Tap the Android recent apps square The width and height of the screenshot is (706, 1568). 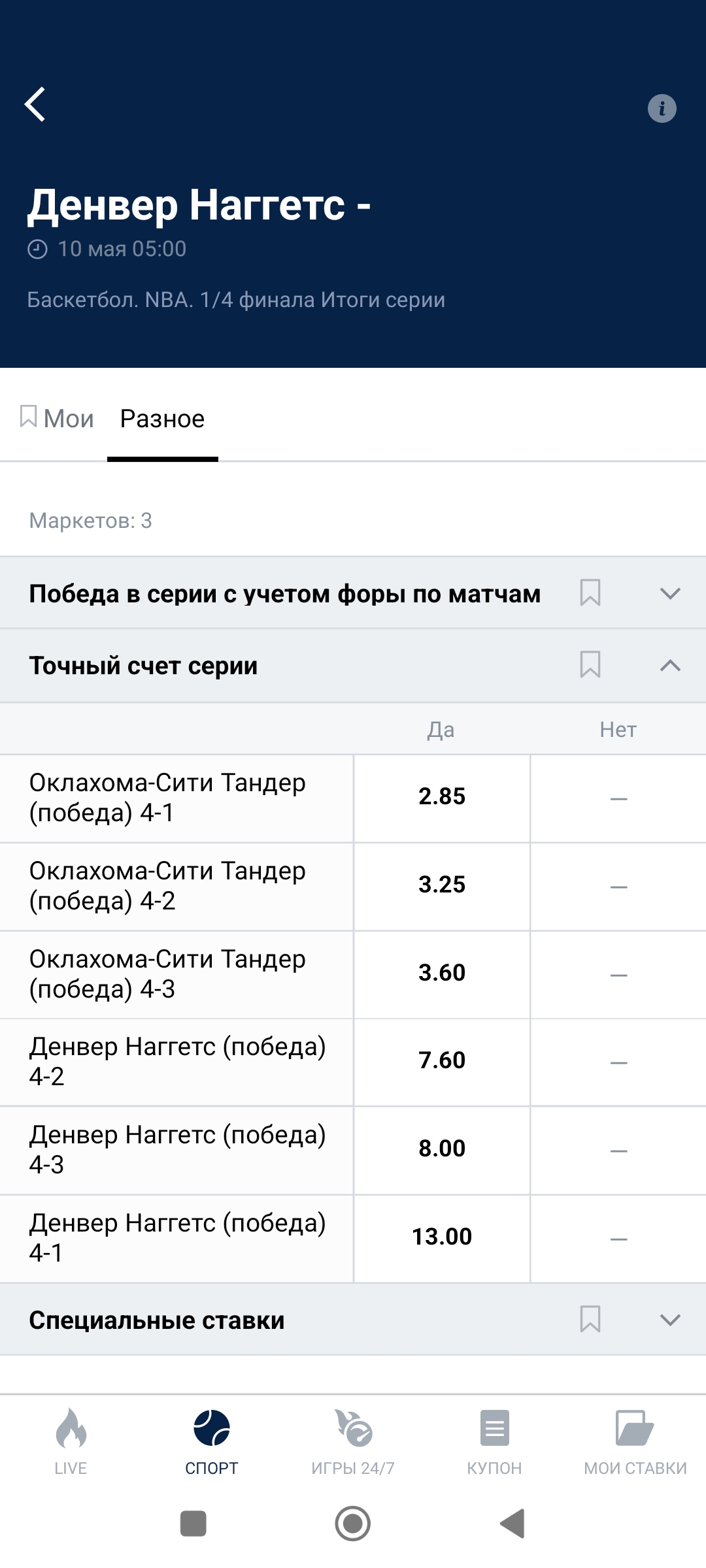click(x=193, y=1524)
